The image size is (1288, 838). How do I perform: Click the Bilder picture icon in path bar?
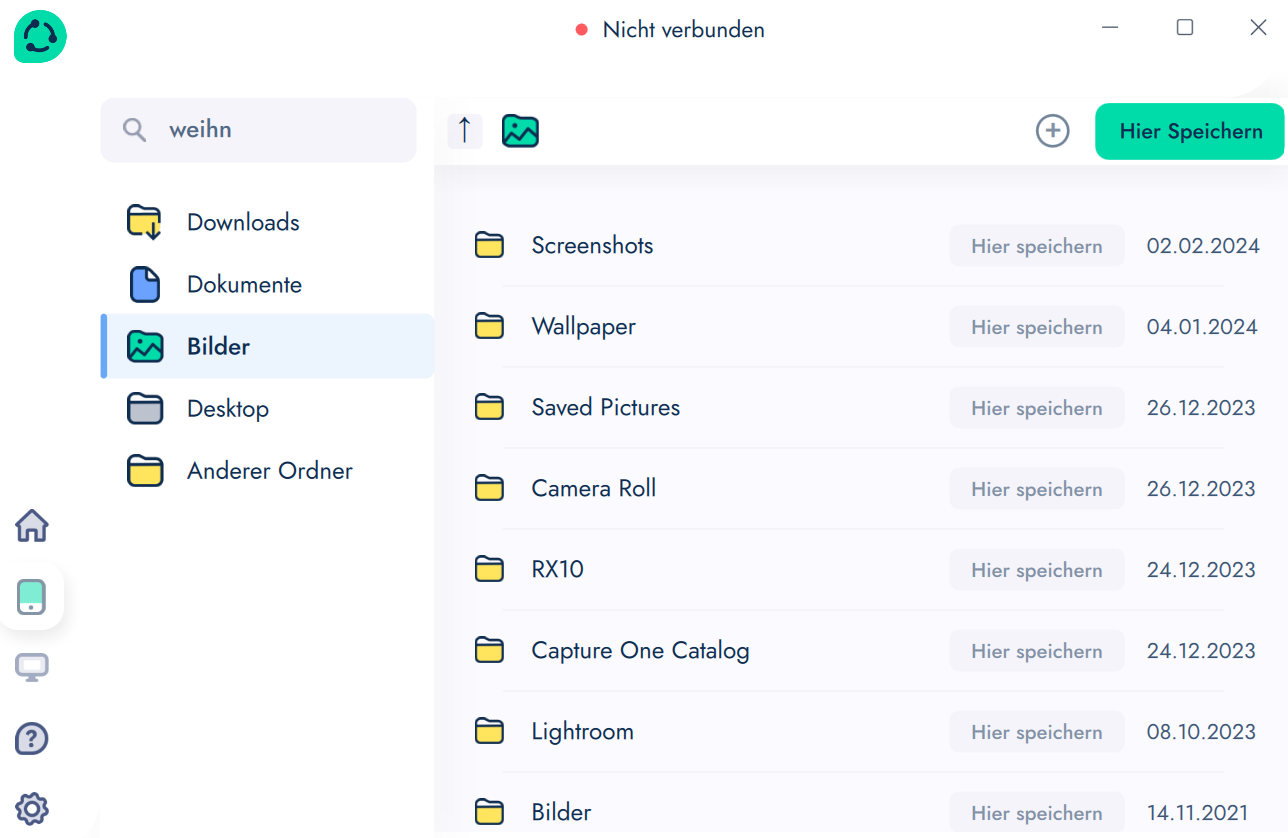coord(520,131)
